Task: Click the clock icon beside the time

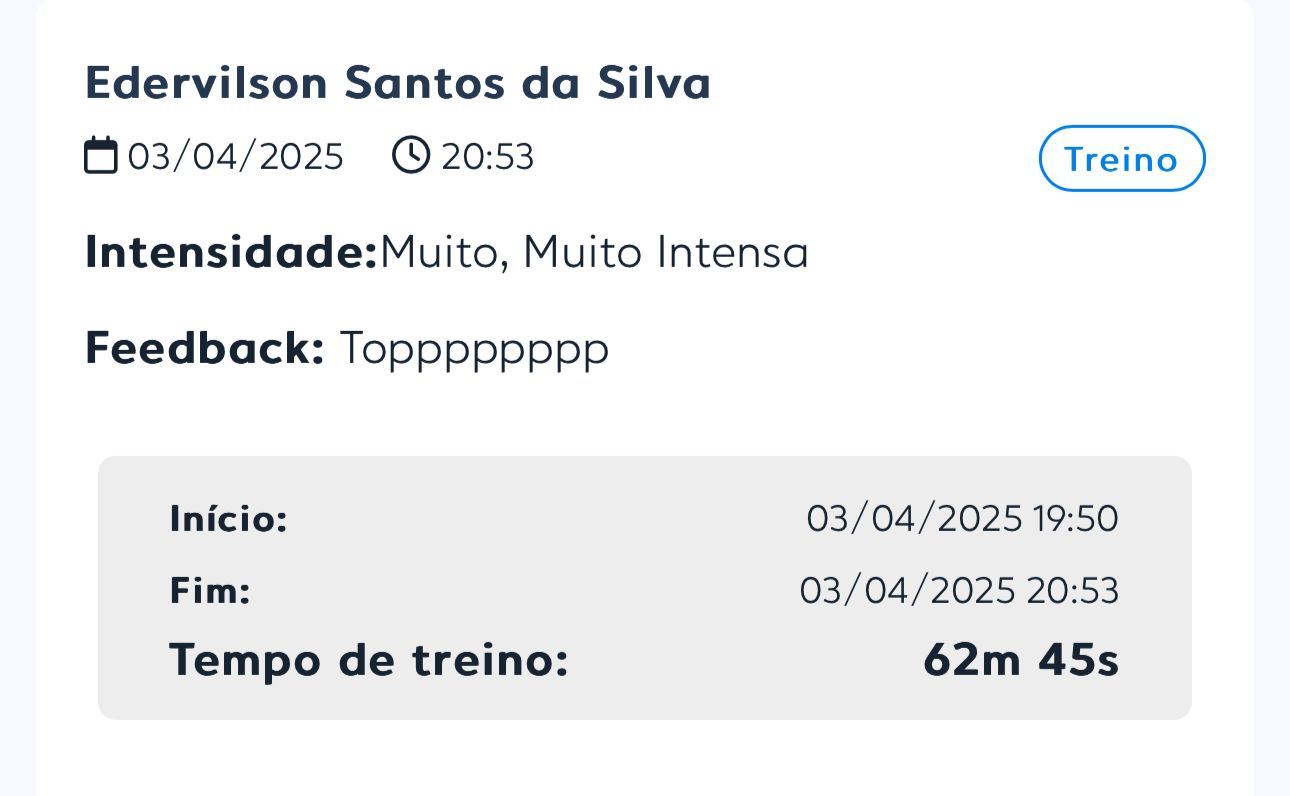Action: [x=410, y=156]
